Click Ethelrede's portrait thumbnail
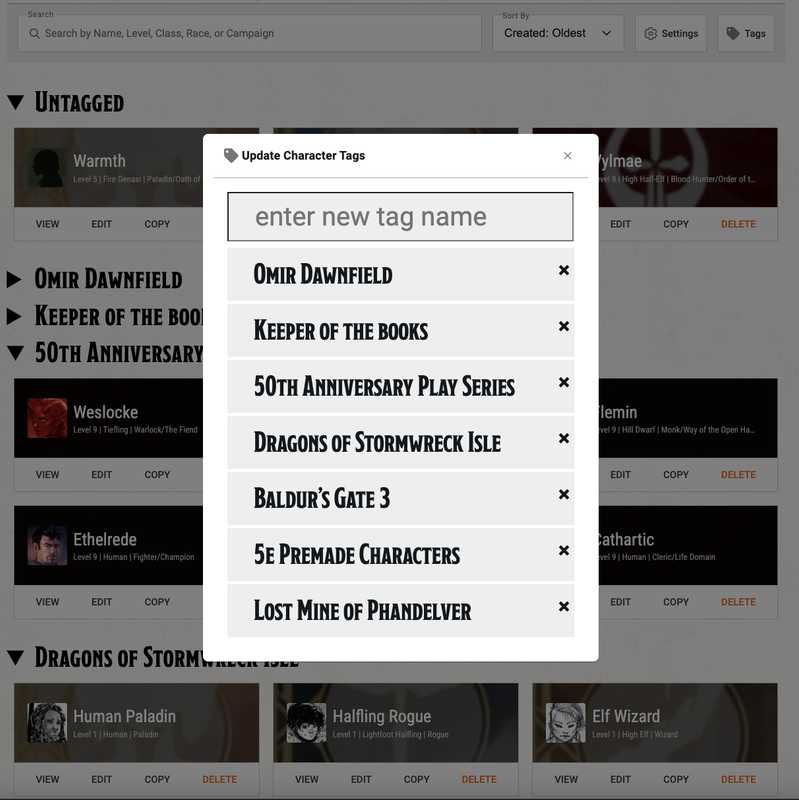799x800 pixels. (47, 545)
